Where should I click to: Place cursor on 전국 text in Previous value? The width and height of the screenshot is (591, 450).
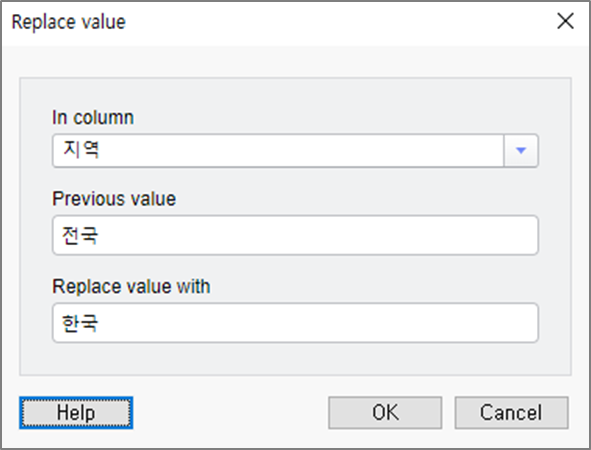[x=80, y=236]
